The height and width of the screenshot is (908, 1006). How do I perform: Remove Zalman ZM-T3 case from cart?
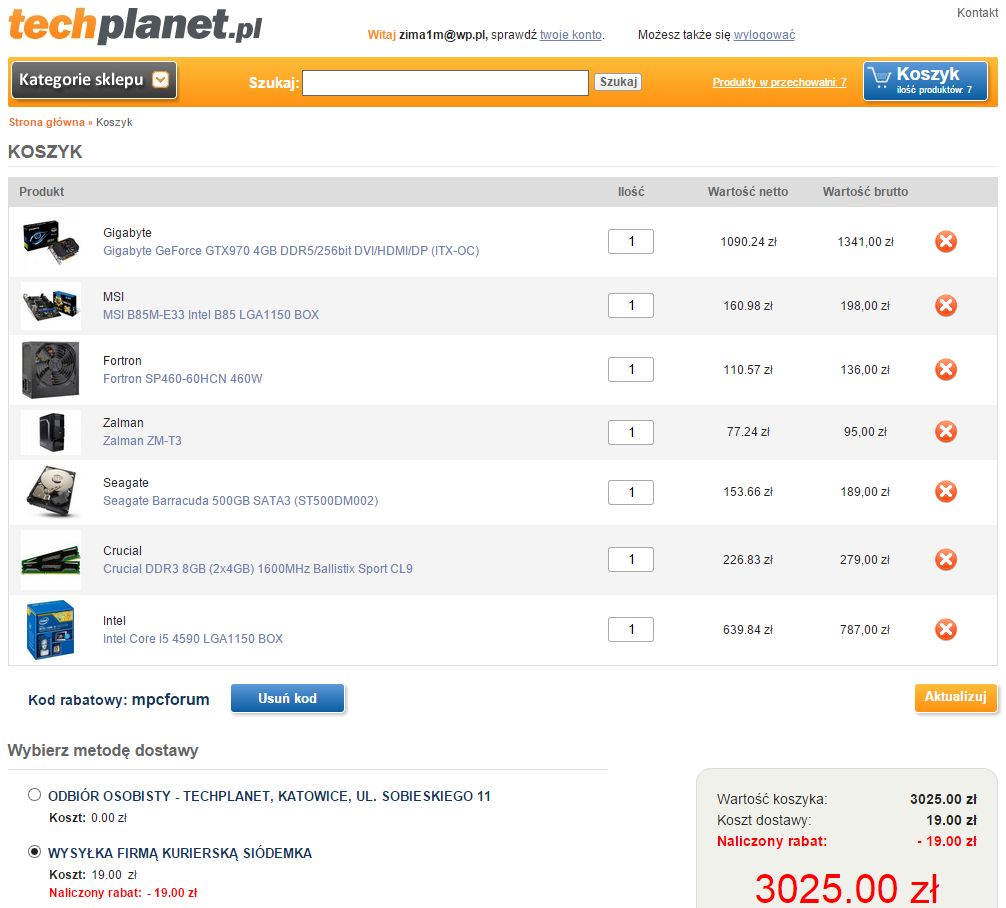tap(945, 432)
